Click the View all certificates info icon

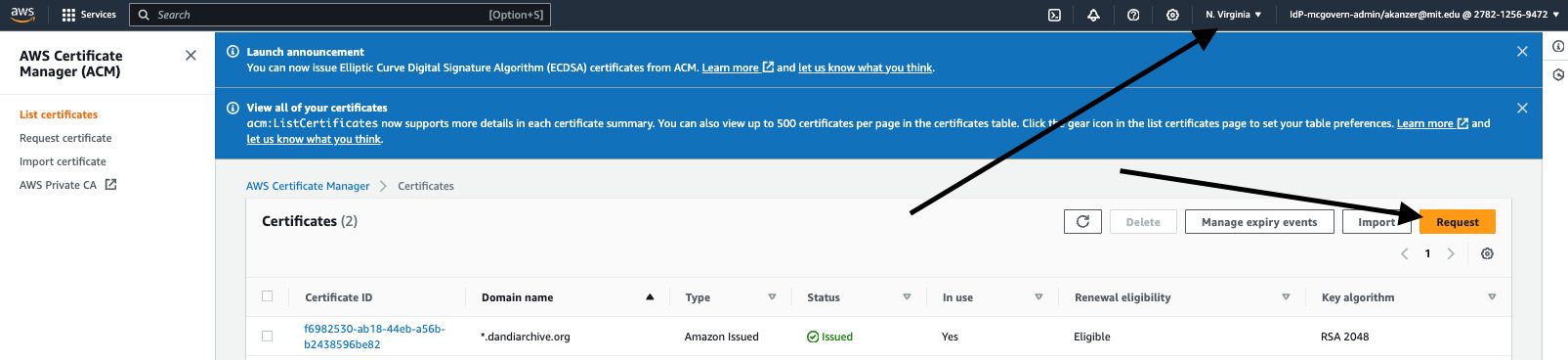point(233,108)
